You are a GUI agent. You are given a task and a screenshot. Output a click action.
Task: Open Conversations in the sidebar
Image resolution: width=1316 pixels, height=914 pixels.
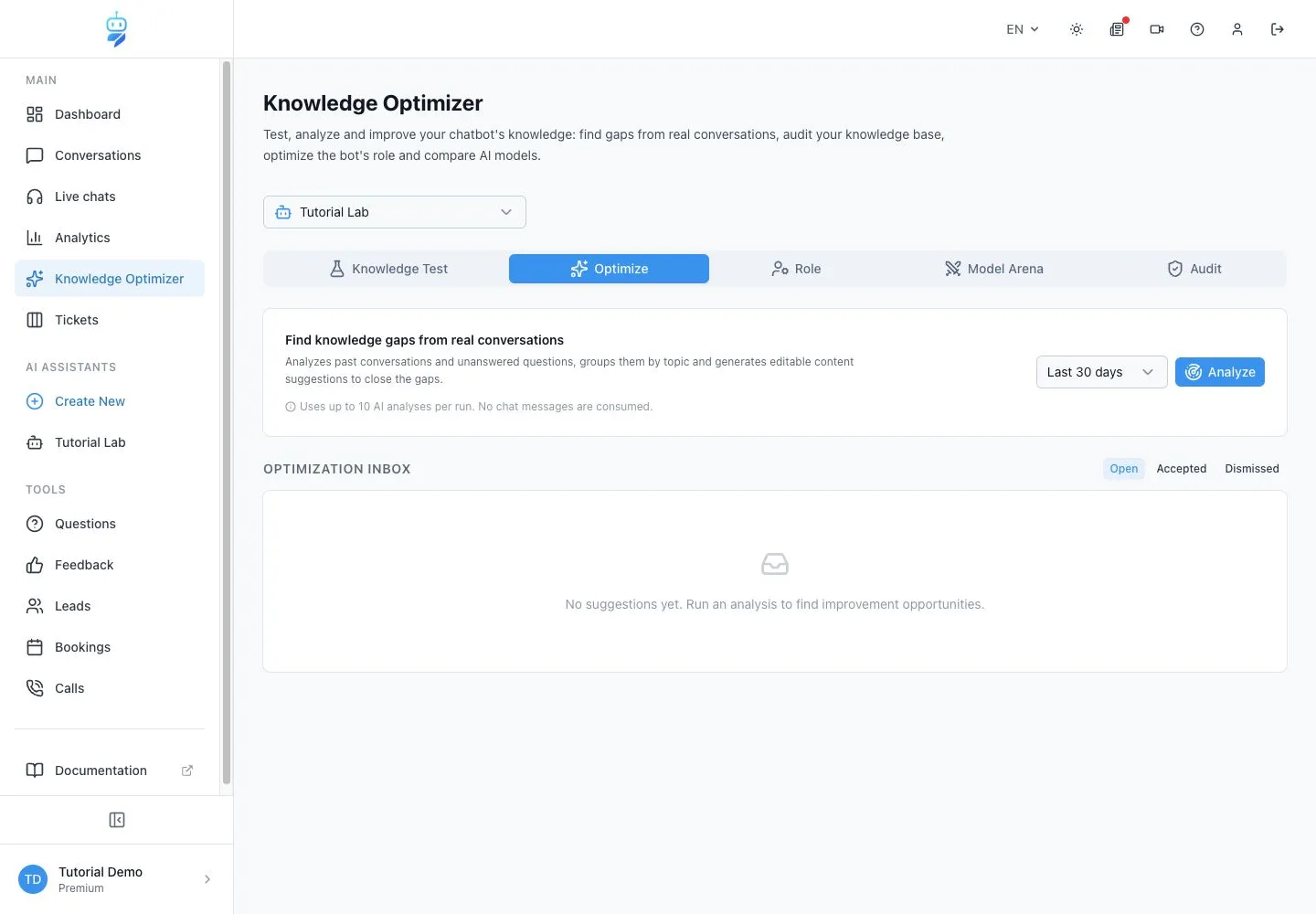coord(110,155)
